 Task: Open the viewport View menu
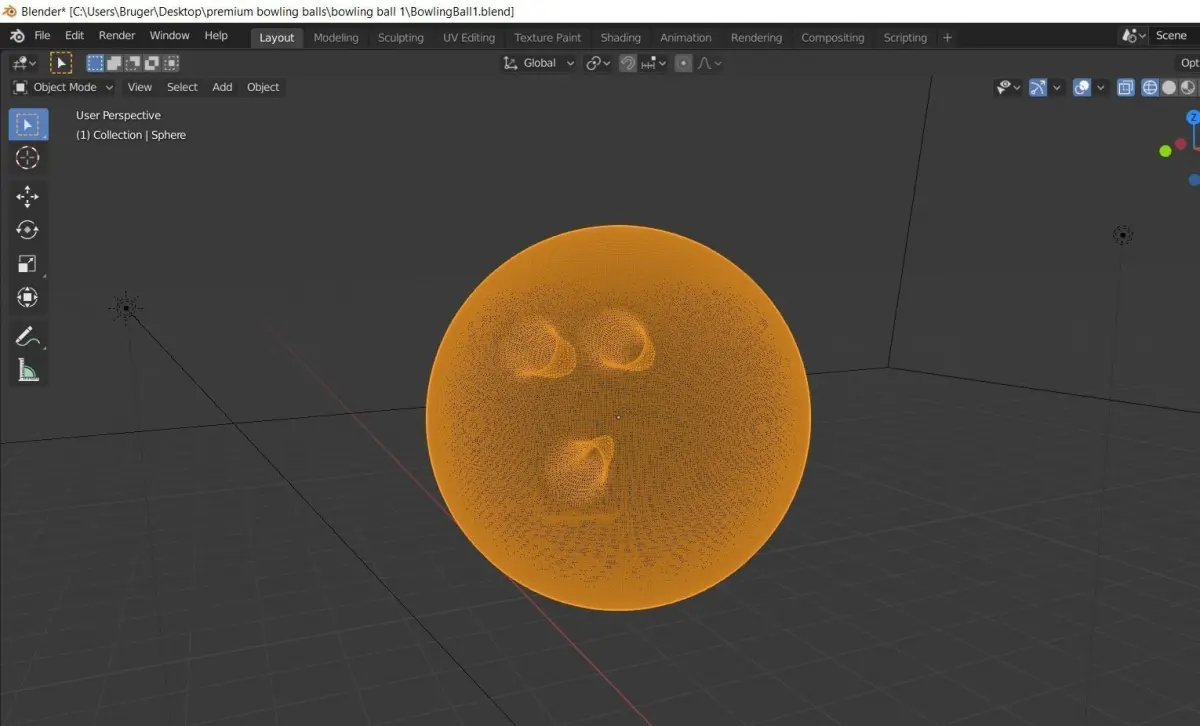pyautogui.click(x=140, y=87)
